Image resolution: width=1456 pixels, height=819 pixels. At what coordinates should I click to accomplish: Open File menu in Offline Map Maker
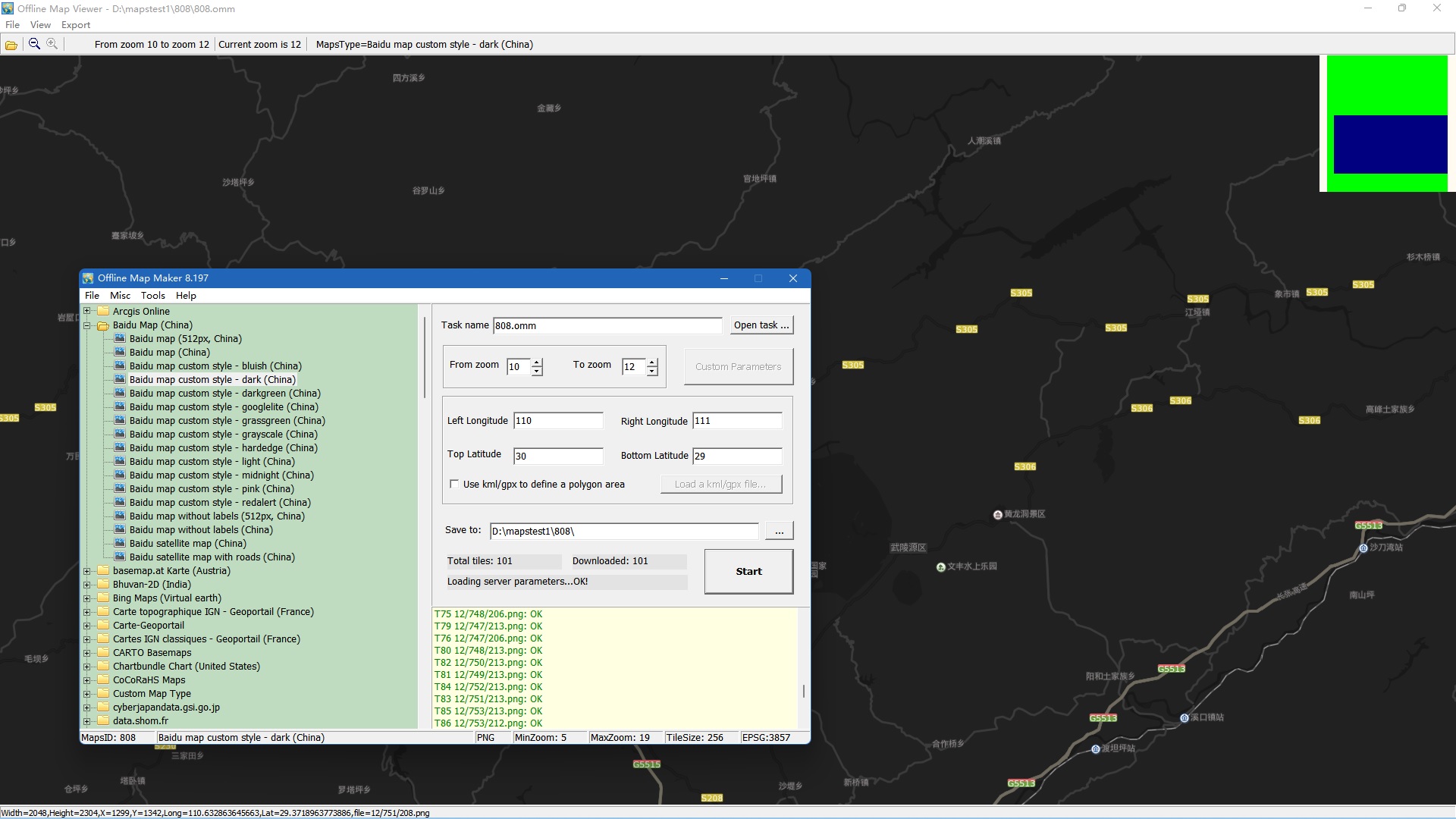click(92, 296)
